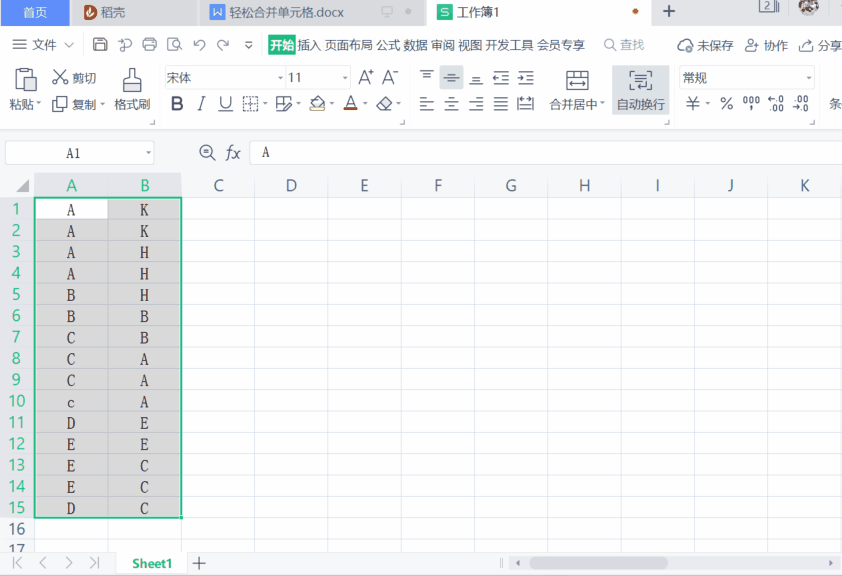
Task: Expand the 文件 menu arrow
Action: click(69, 45)
